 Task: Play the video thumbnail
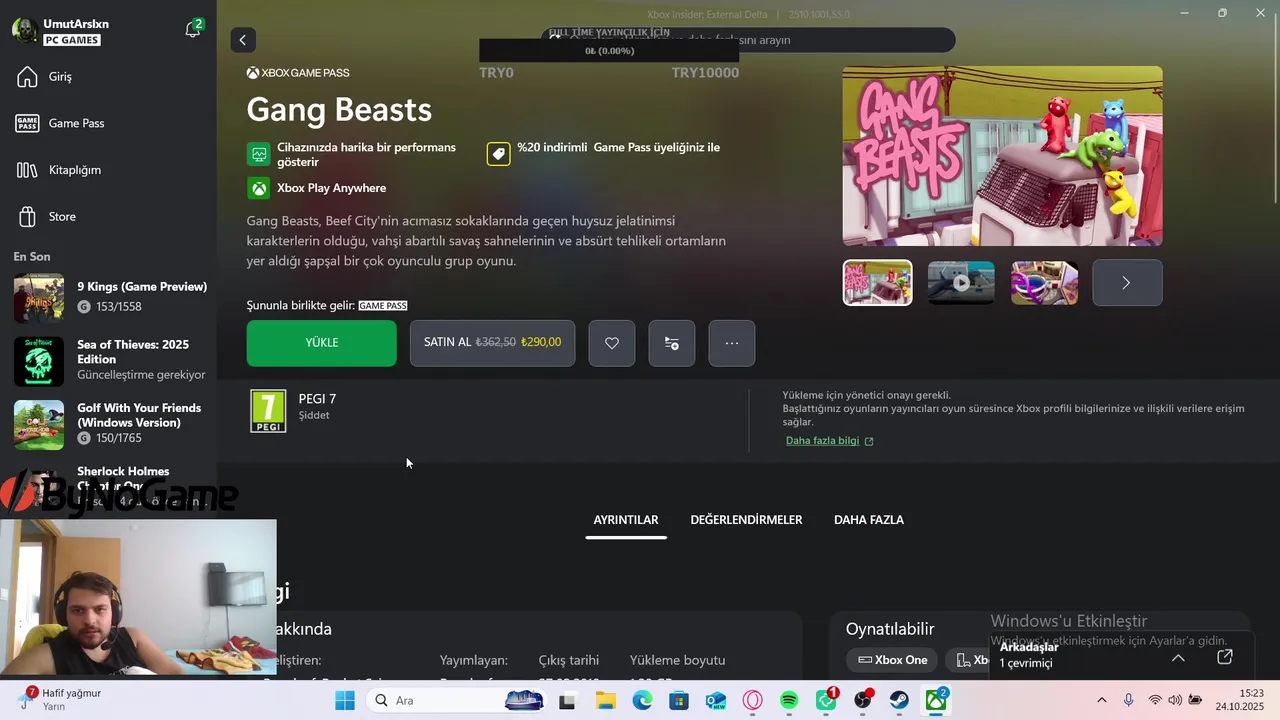pos(961,283)
